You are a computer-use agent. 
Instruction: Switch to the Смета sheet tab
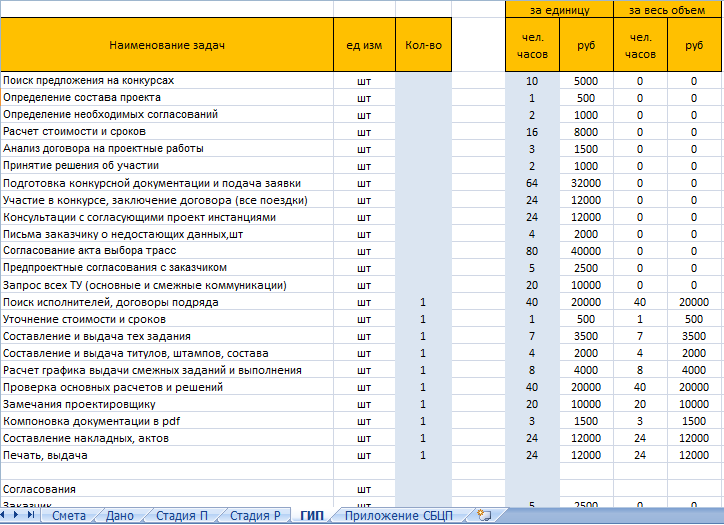(x=69, y=515)
